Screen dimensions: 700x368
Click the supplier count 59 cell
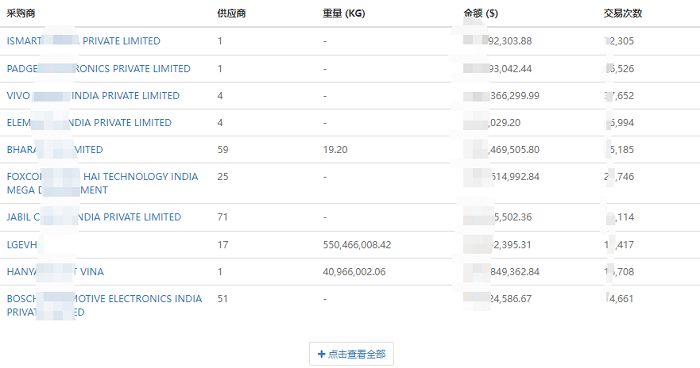(223, 150)
